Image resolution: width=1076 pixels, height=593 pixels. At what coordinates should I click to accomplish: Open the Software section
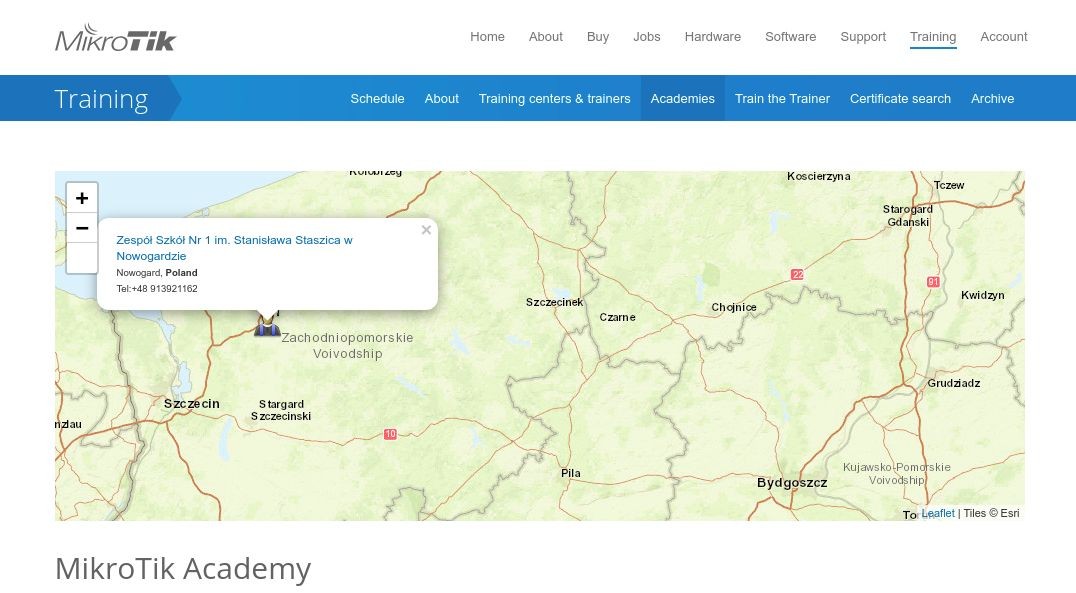[790, 37]
